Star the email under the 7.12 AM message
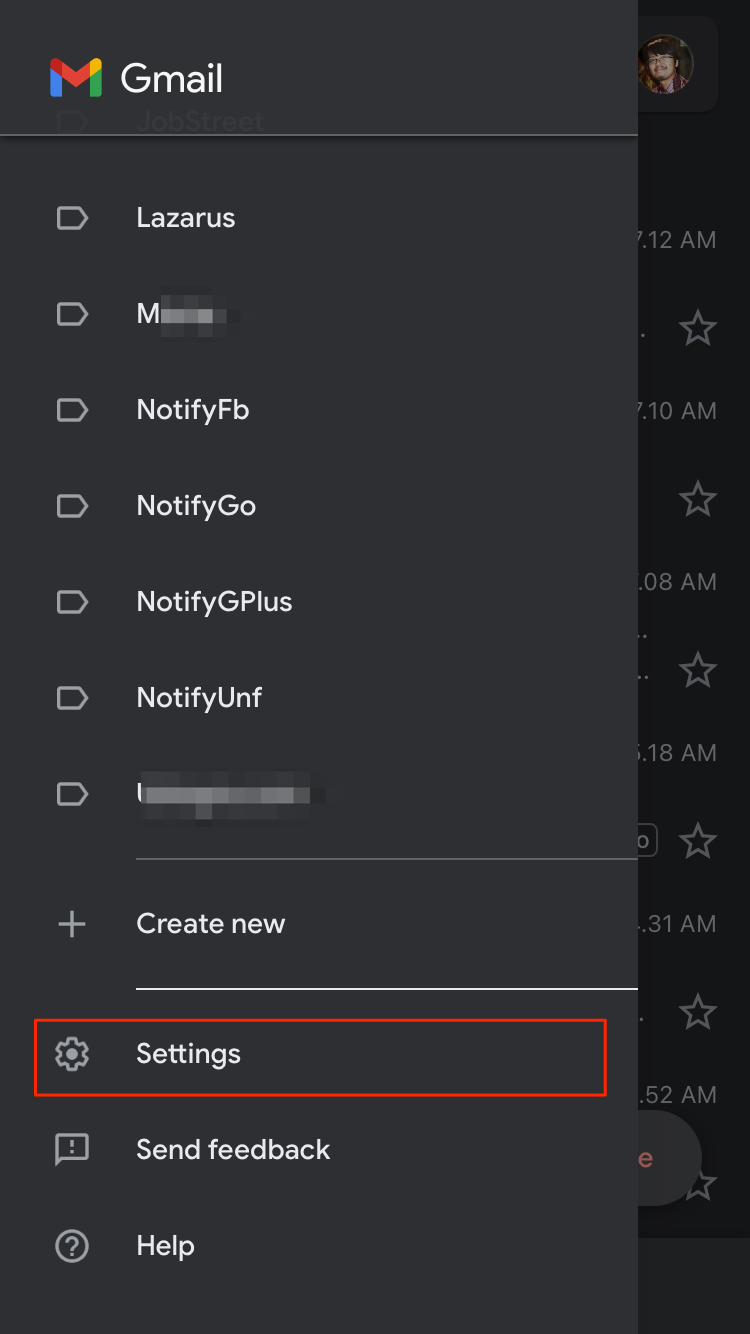 (698, 327)
